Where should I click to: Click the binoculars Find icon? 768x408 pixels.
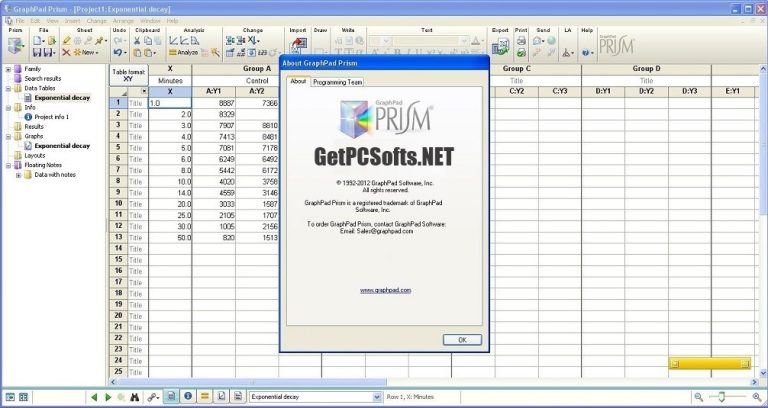point(135,397)
